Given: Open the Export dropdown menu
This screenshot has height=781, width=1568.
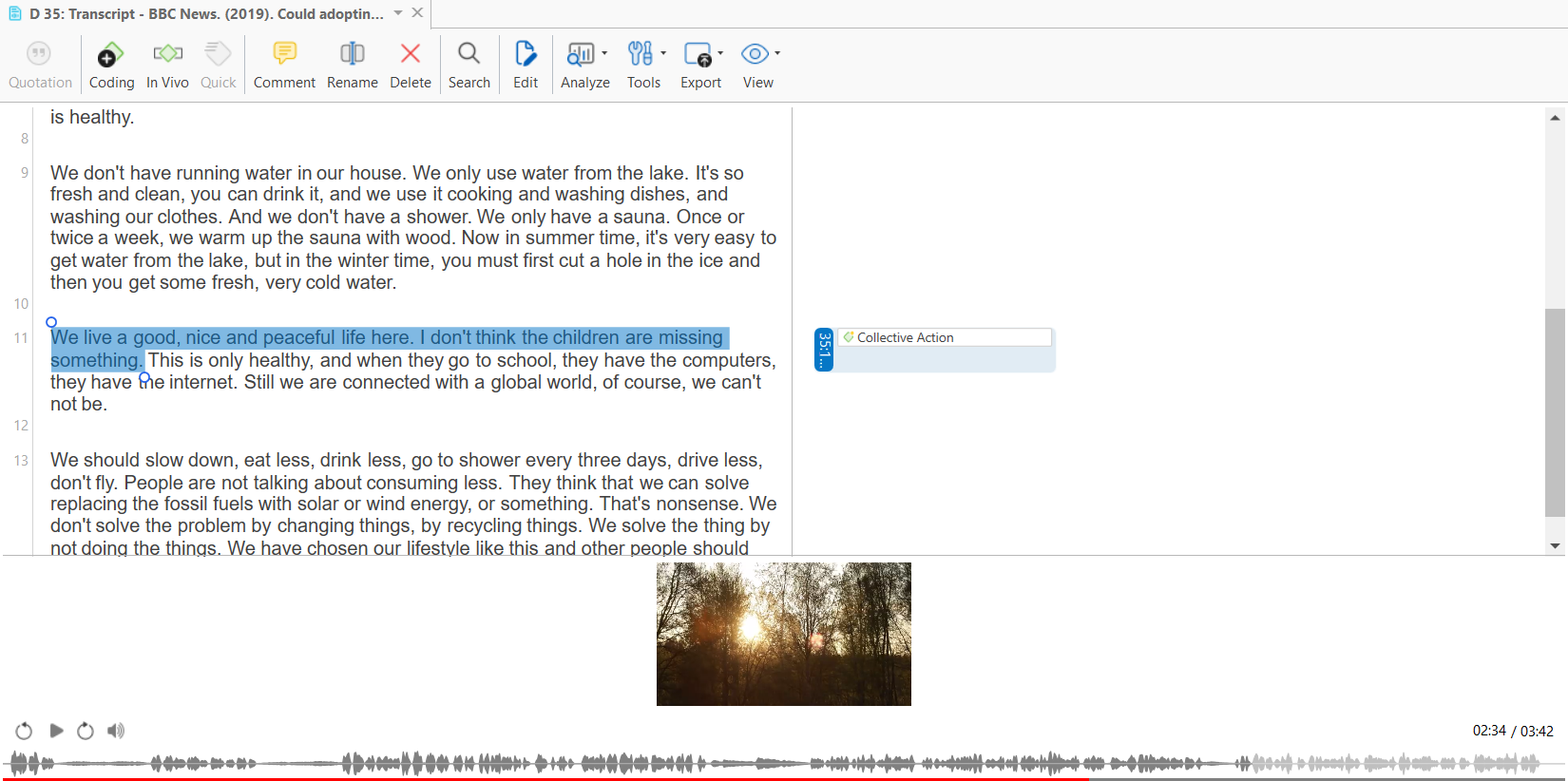Looking at the screenshot, I should pos(720,53).
